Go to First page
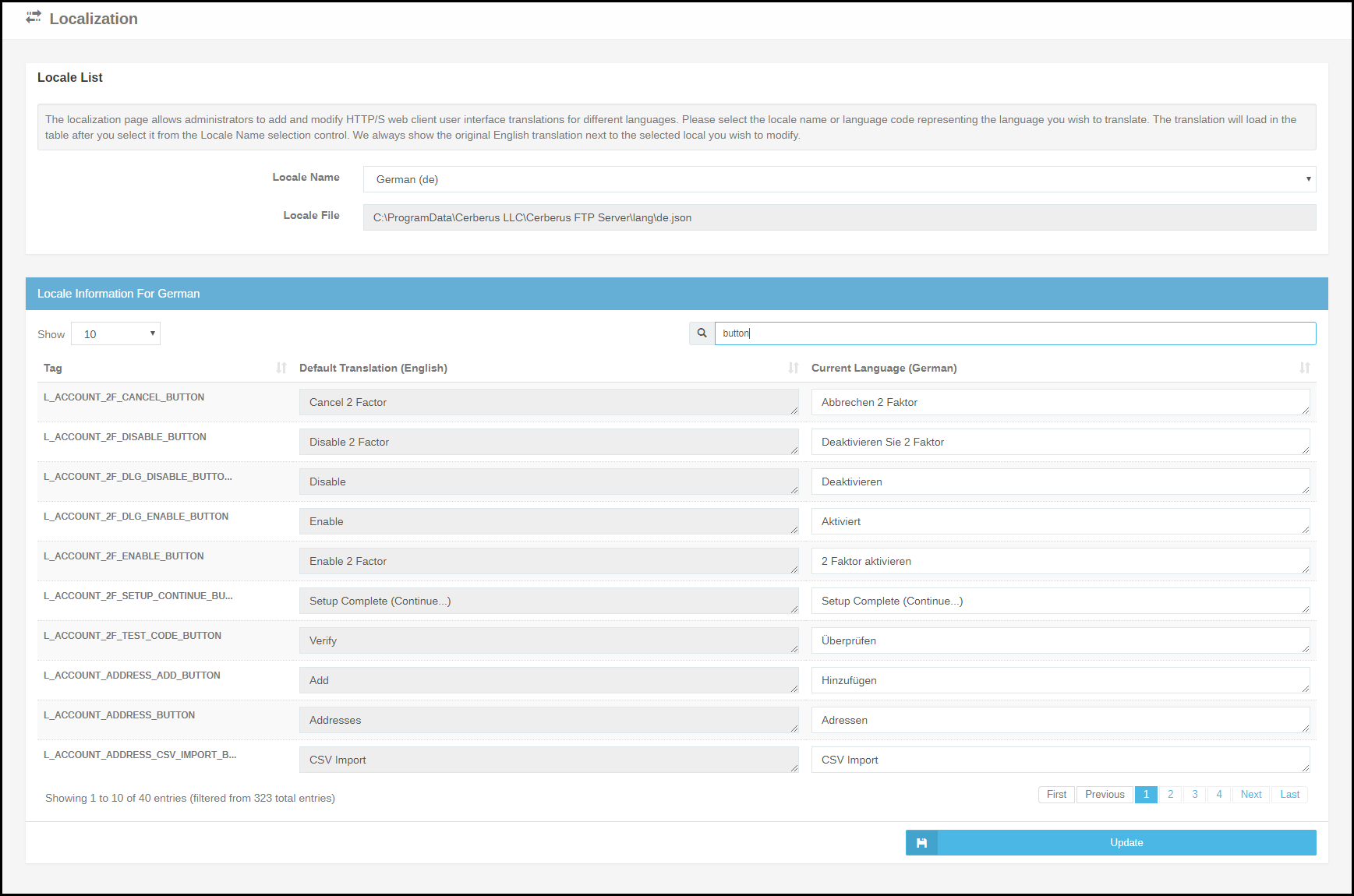 tap(1056, 795)
